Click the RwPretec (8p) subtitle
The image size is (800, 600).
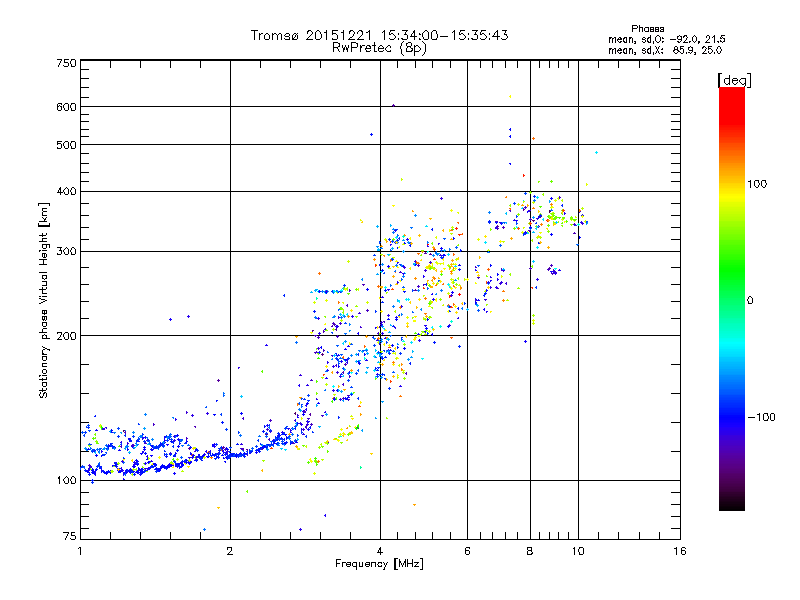tap(380, 47)
